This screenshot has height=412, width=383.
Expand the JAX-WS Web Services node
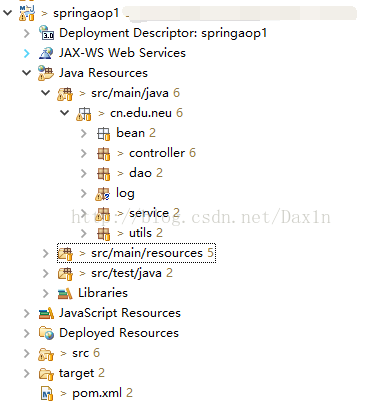click(27, 53)
